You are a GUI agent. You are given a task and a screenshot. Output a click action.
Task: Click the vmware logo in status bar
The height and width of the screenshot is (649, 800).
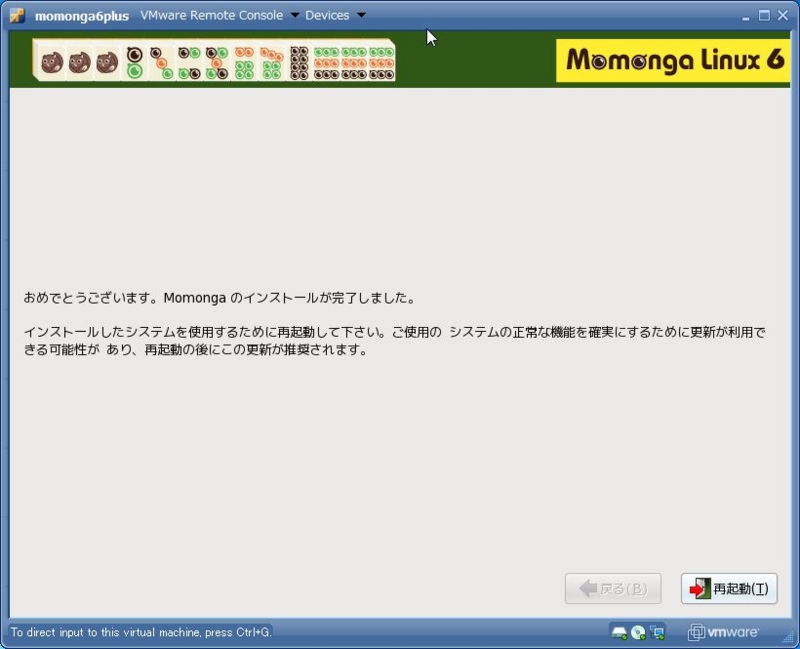tap(723, 633)
